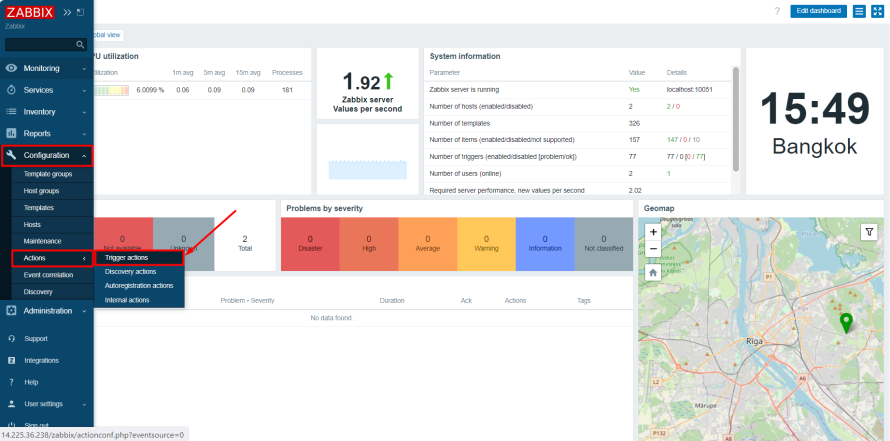The image size is (890, 441).
Task: Click the search magnifier icon
Action: pyautogui.click(x=80, y=44)
